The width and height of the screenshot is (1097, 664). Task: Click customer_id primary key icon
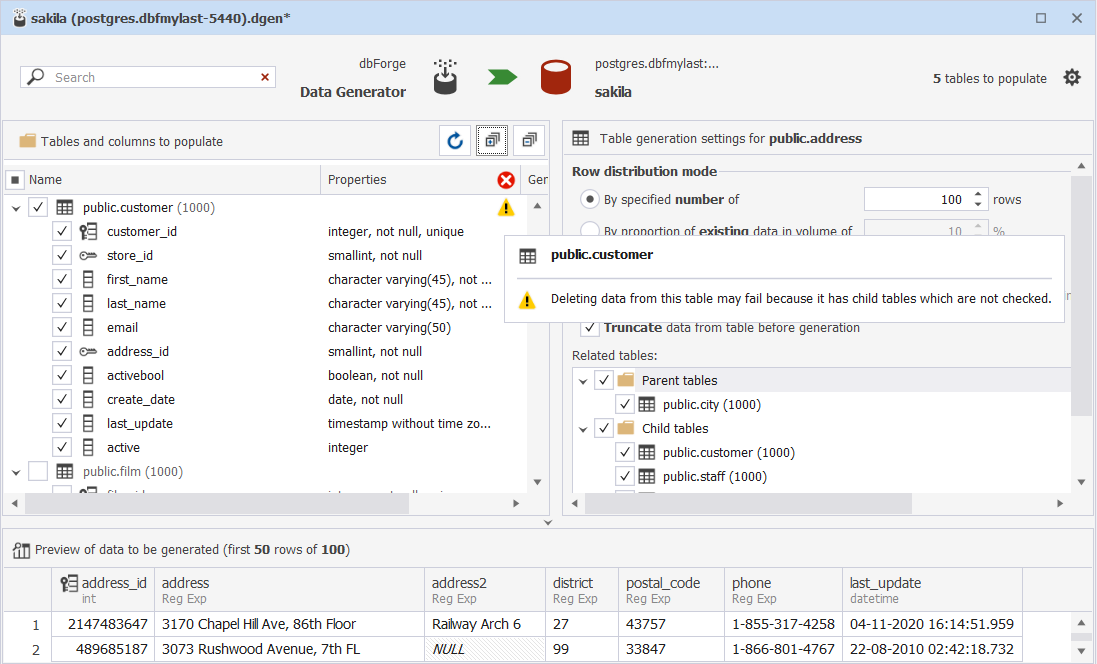point(88,232)
